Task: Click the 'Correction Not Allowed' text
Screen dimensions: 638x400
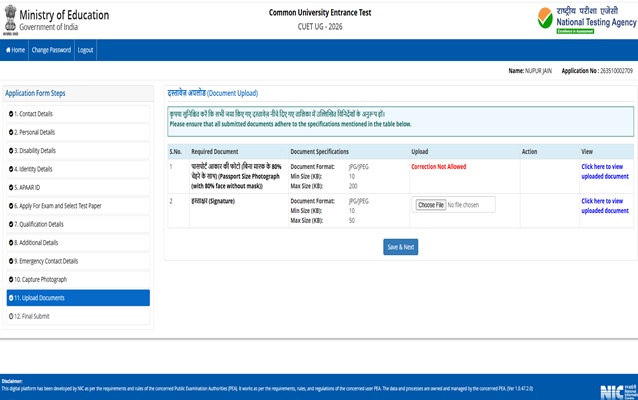Action: (x=439, y=166)
